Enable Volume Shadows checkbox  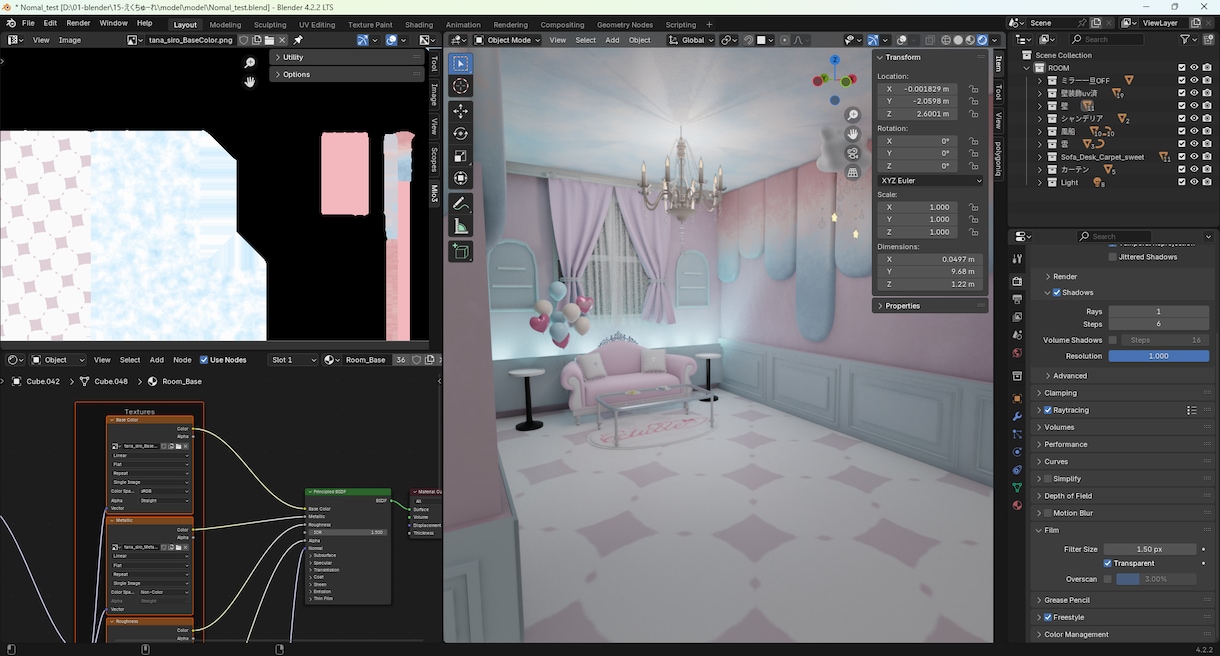click(x=1113, y=340)
